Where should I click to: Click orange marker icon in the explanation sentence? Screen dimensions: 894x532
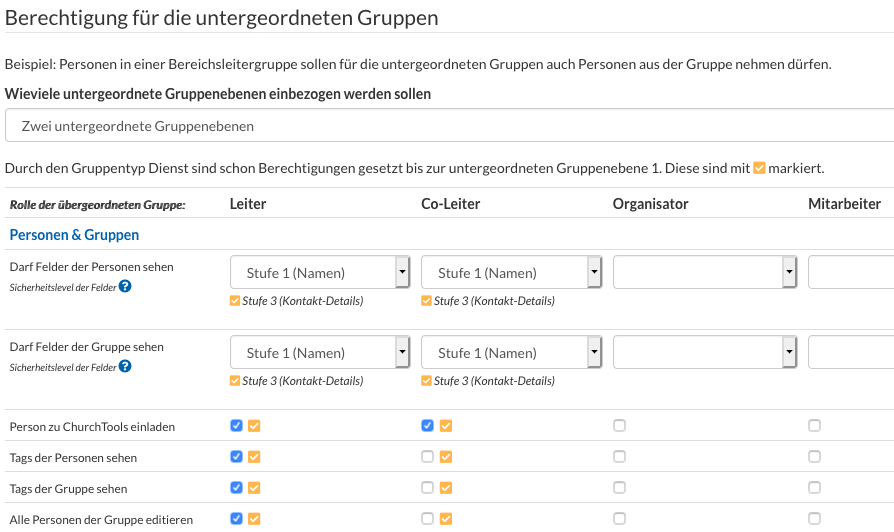pos(759,168)
